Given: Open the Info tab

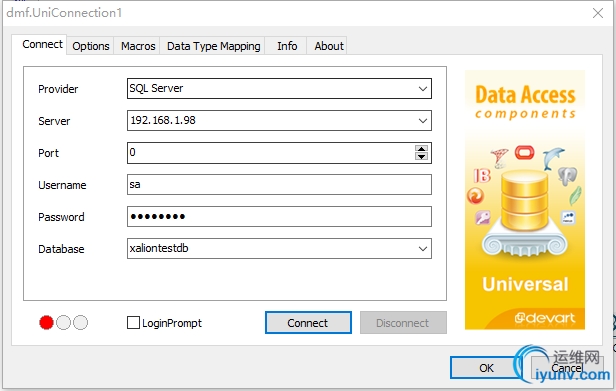Looking at the screenshot, I should [x=287, y=46].
